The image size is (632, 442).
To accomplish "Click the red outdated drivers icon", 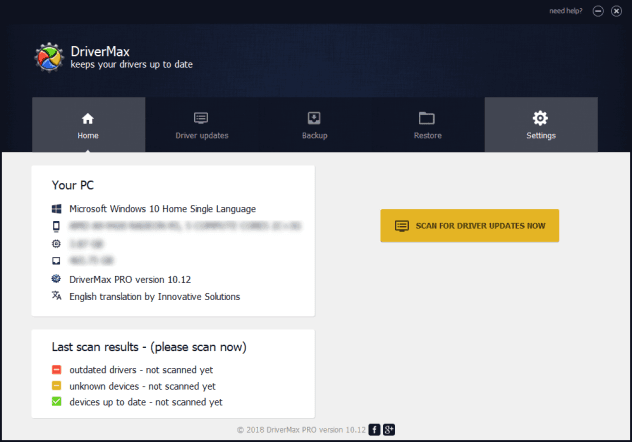I will point(56,369).
